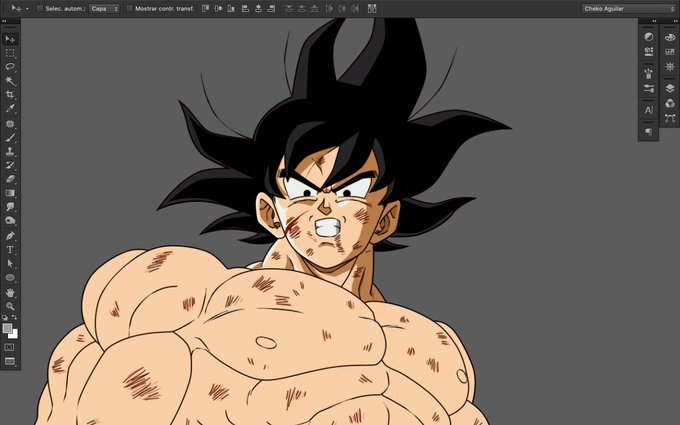Align horizontal centers of layers

tap(258, 8)
